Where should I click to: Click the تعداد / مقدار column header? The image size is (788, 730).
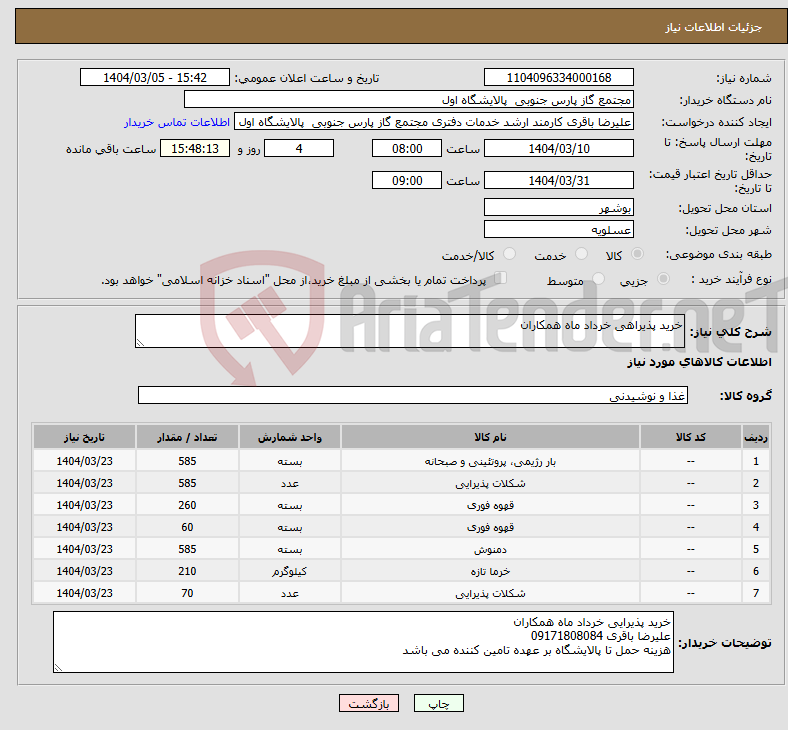[187, 437]
